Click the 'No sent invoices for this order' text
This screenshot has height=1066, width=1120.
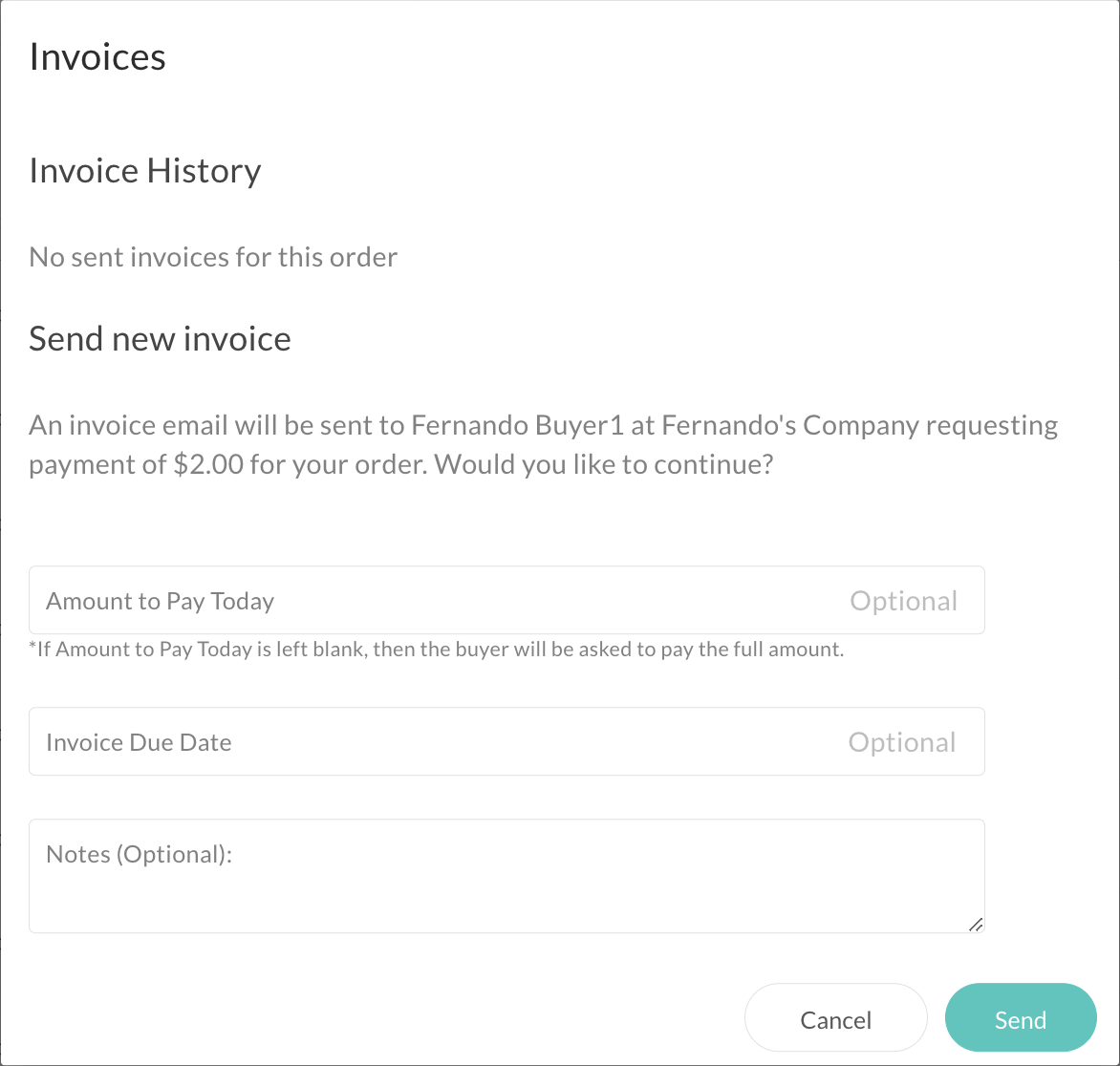point(213,257)
